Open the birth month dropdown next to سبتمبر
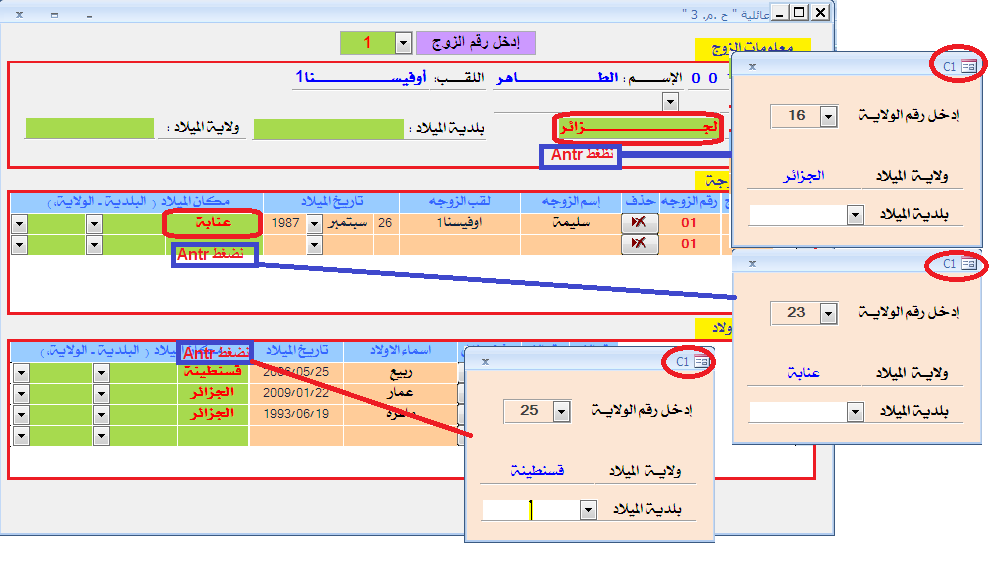 315,223
